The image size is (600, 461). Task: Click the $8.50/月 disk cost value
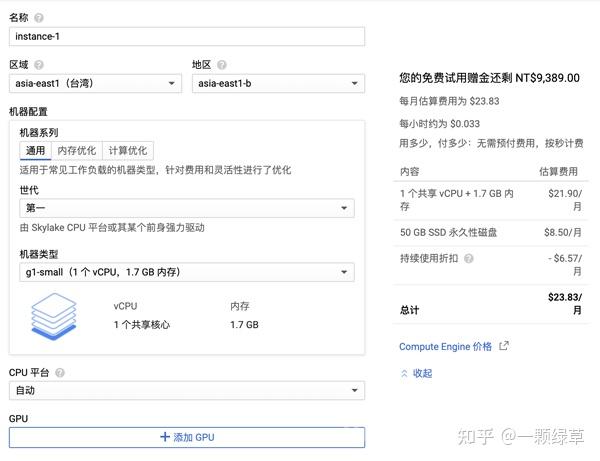[x=563, y=233]
